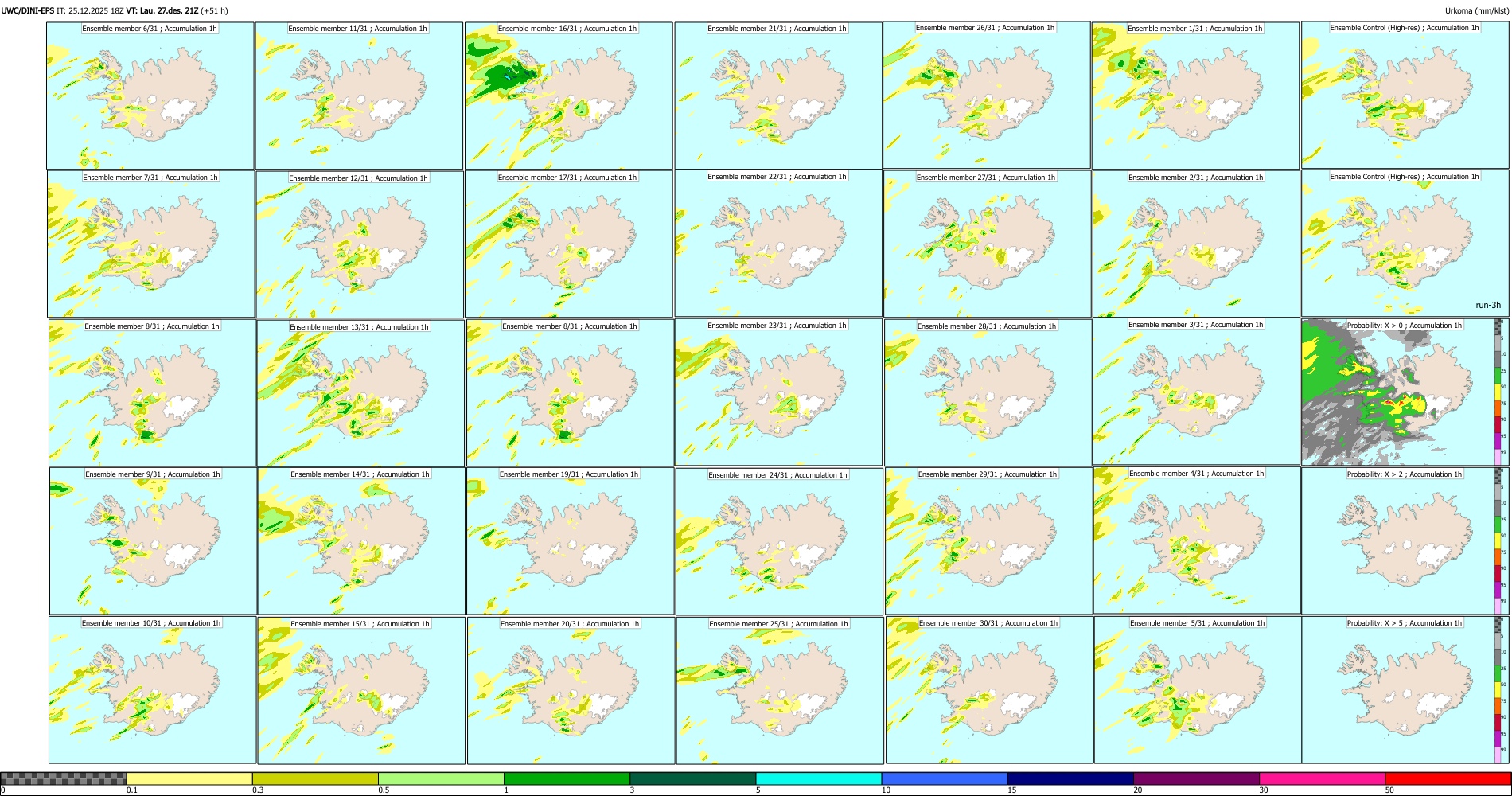Screen dimensions: 1512x796
Task: Pick the navy 15–20 legend swatch
Action: [1070, 778]
